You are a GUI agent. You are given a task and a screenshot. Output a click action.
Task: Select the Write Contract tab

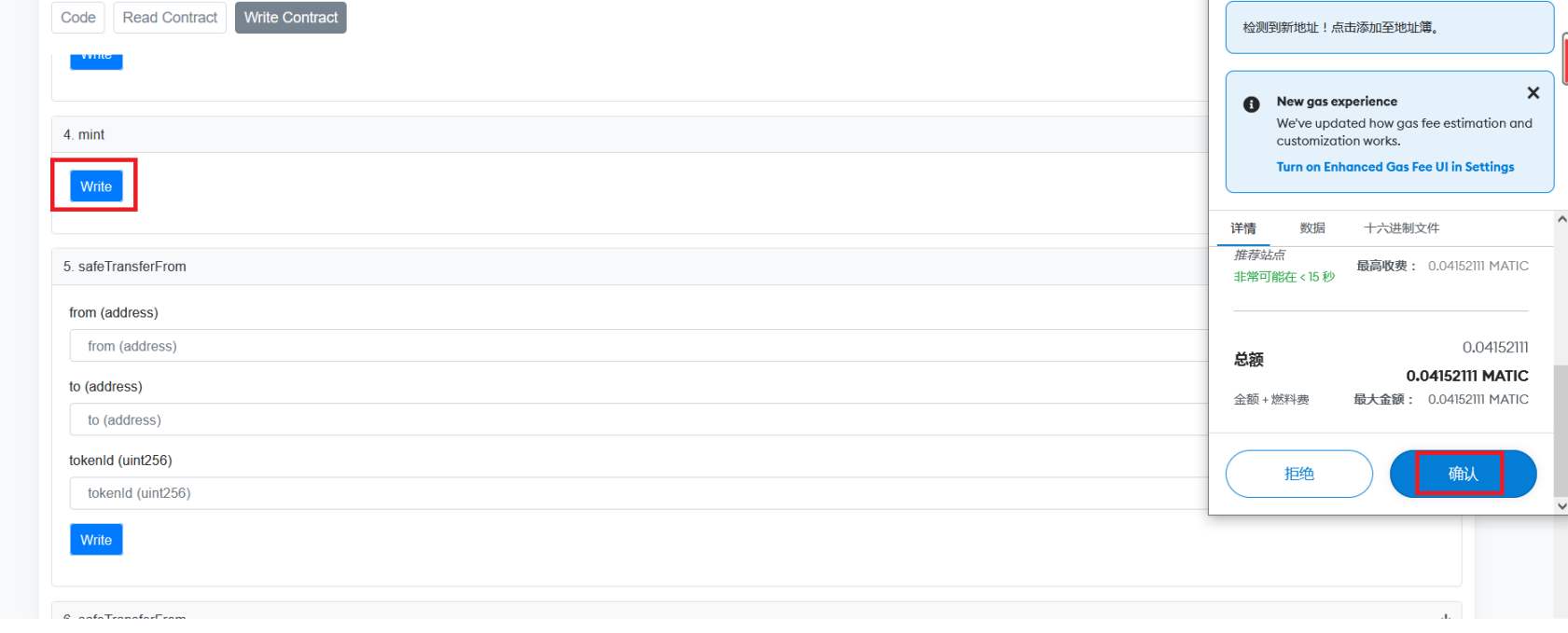click(x=291, y=18)
